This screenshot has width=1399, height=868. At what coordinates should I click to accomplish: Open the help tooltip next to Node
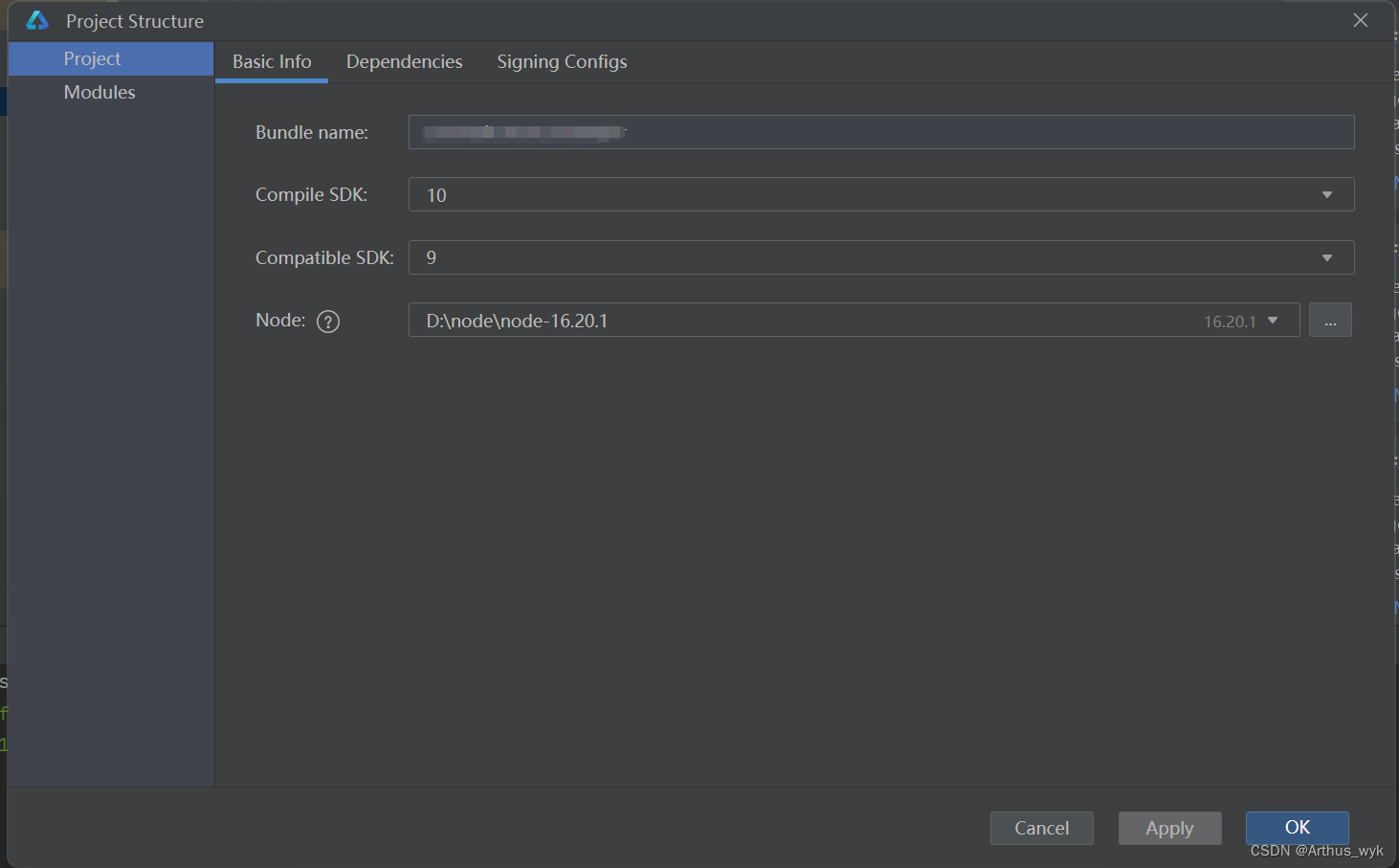coord(327,321)
